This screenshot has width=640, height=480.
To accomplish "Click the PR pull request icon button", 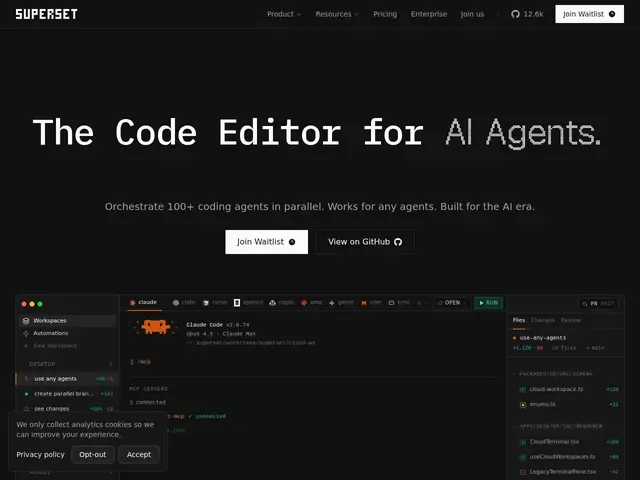I will [x=599, y=304].
